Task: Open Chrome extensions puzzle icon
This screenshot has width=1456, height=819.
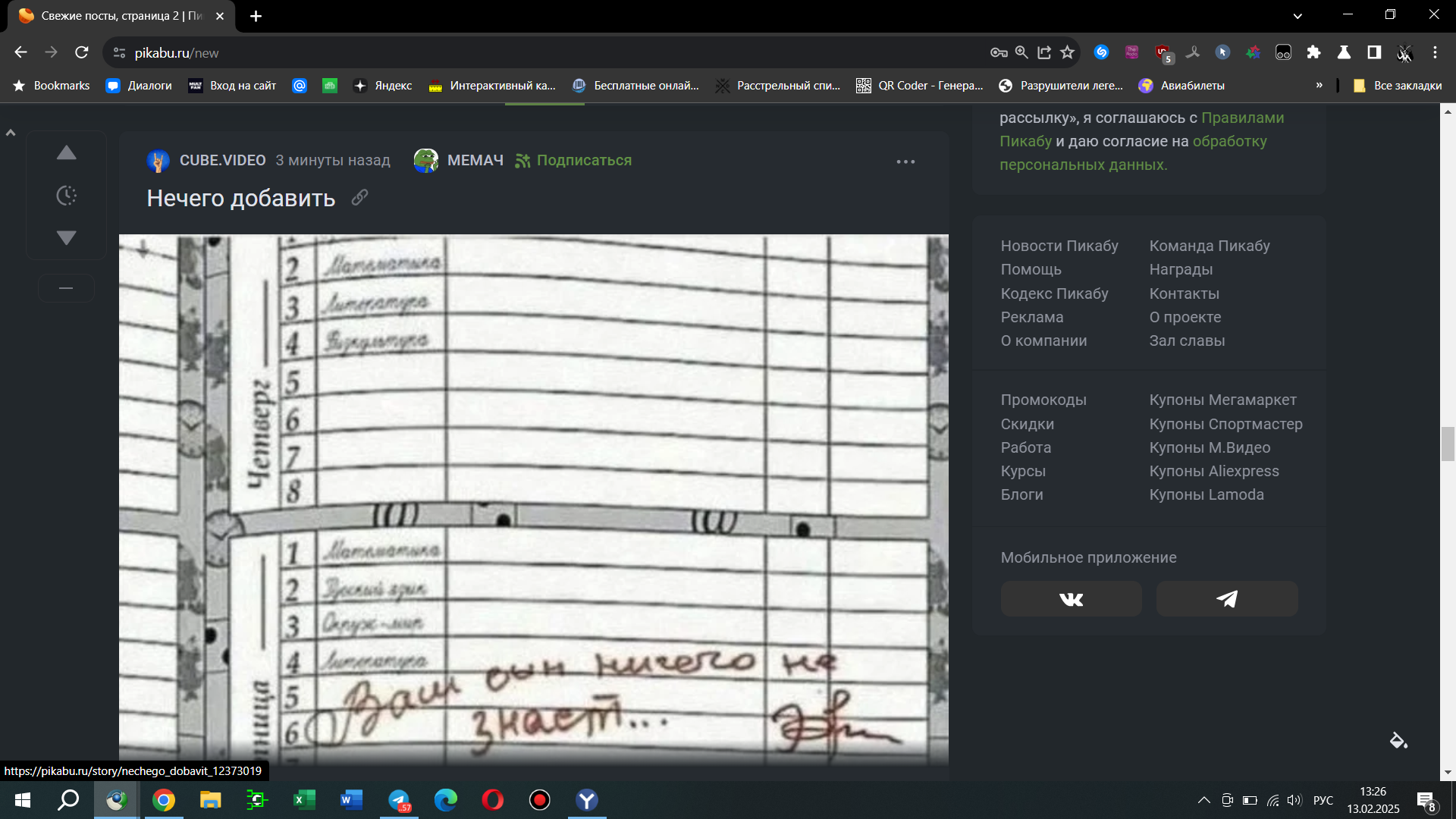Action: click(1313, 52)
